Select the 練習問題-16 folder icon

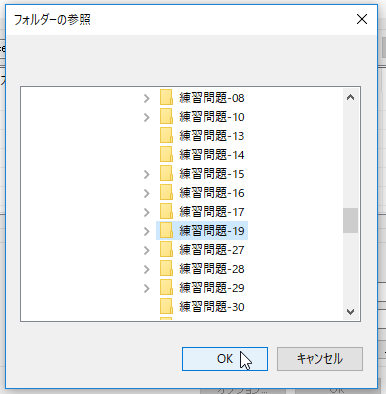(166, 193)
